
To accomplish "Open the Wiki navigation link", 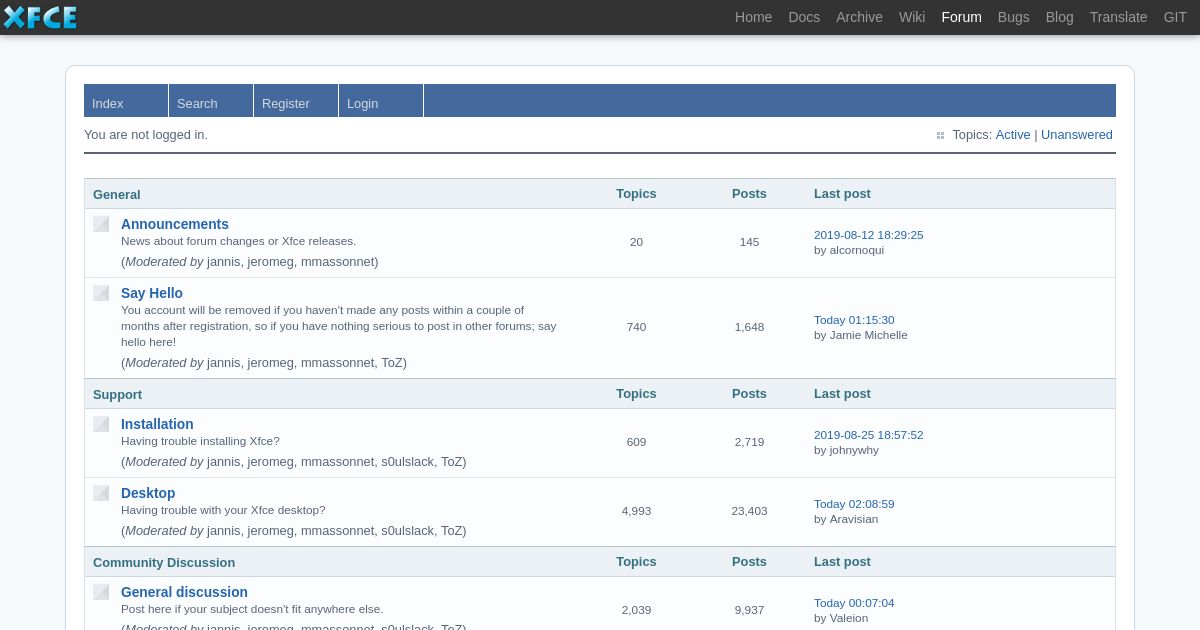I will tap(912, 17).
